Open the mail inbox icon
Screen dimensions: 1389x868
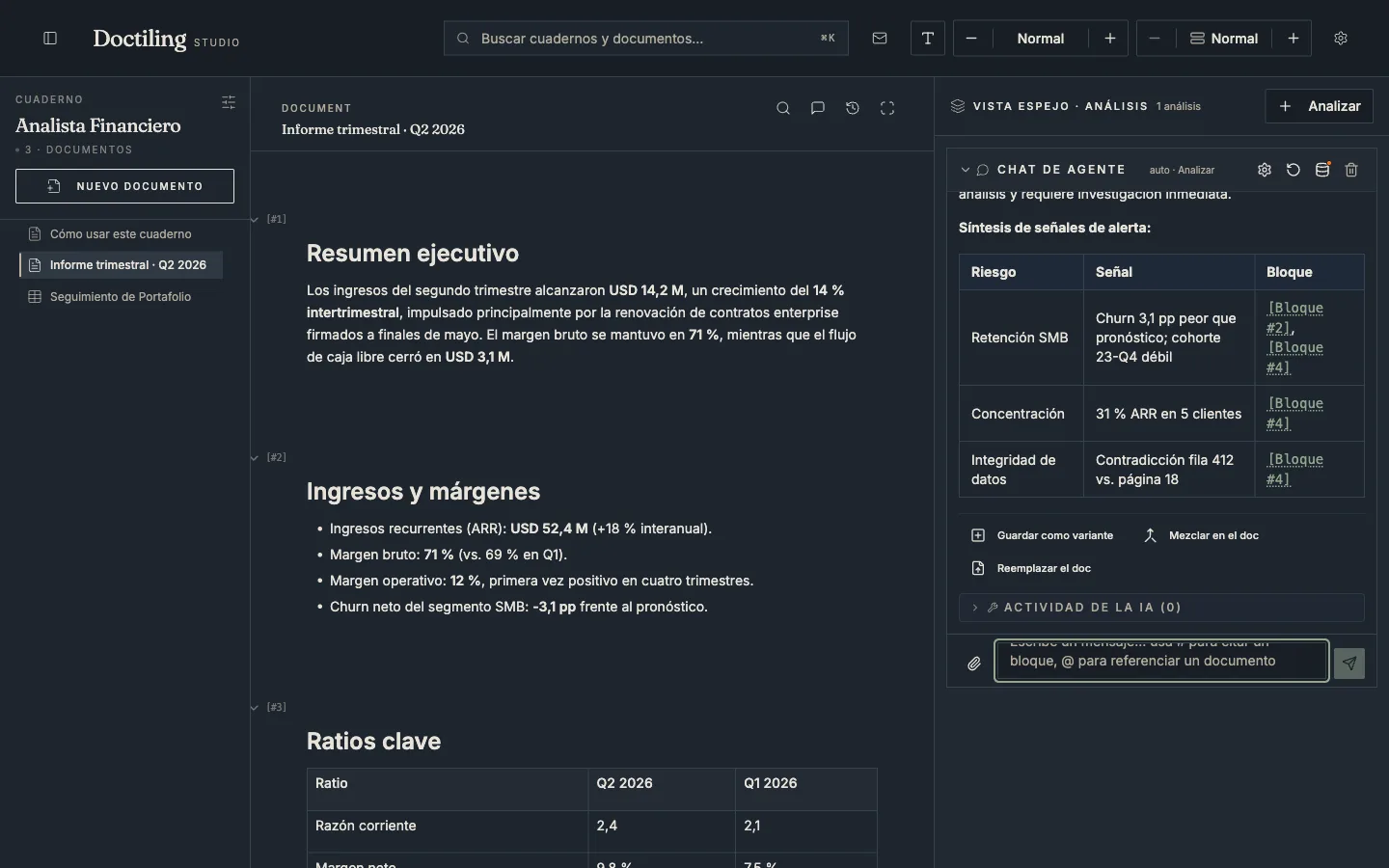[x=880, y=39]
